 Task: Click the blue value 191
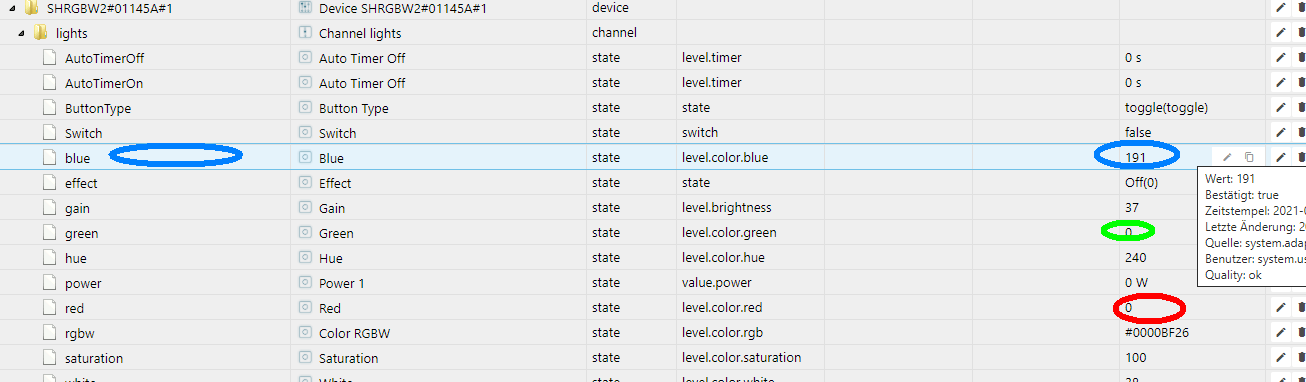[x=1135, y=158]
